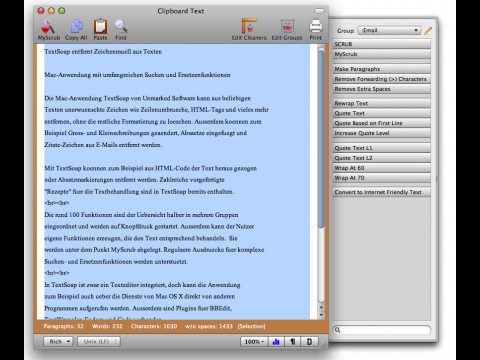Click the Quote Text L2 cleaner
The image size is (480, 360).
click(382, 158)
